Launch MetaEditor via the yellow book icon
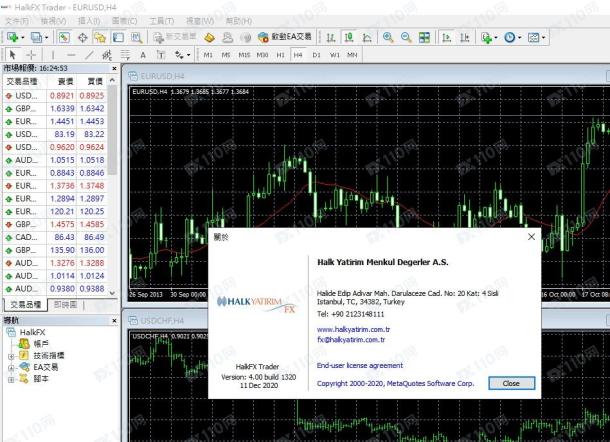This screenshot has width=610, height=442. pyautogui.click(x=209, y=37)
